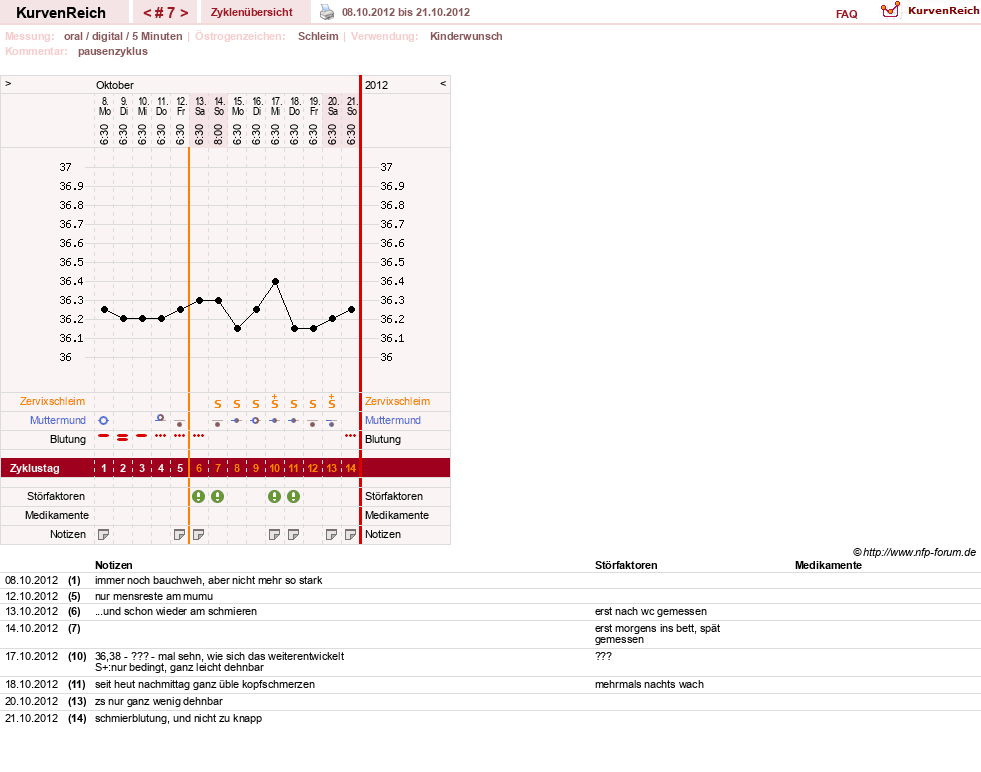Viewport: 981px width, 772px height.
Task: Click the Muttermund symbol on day 13
Action: (332, 423)
